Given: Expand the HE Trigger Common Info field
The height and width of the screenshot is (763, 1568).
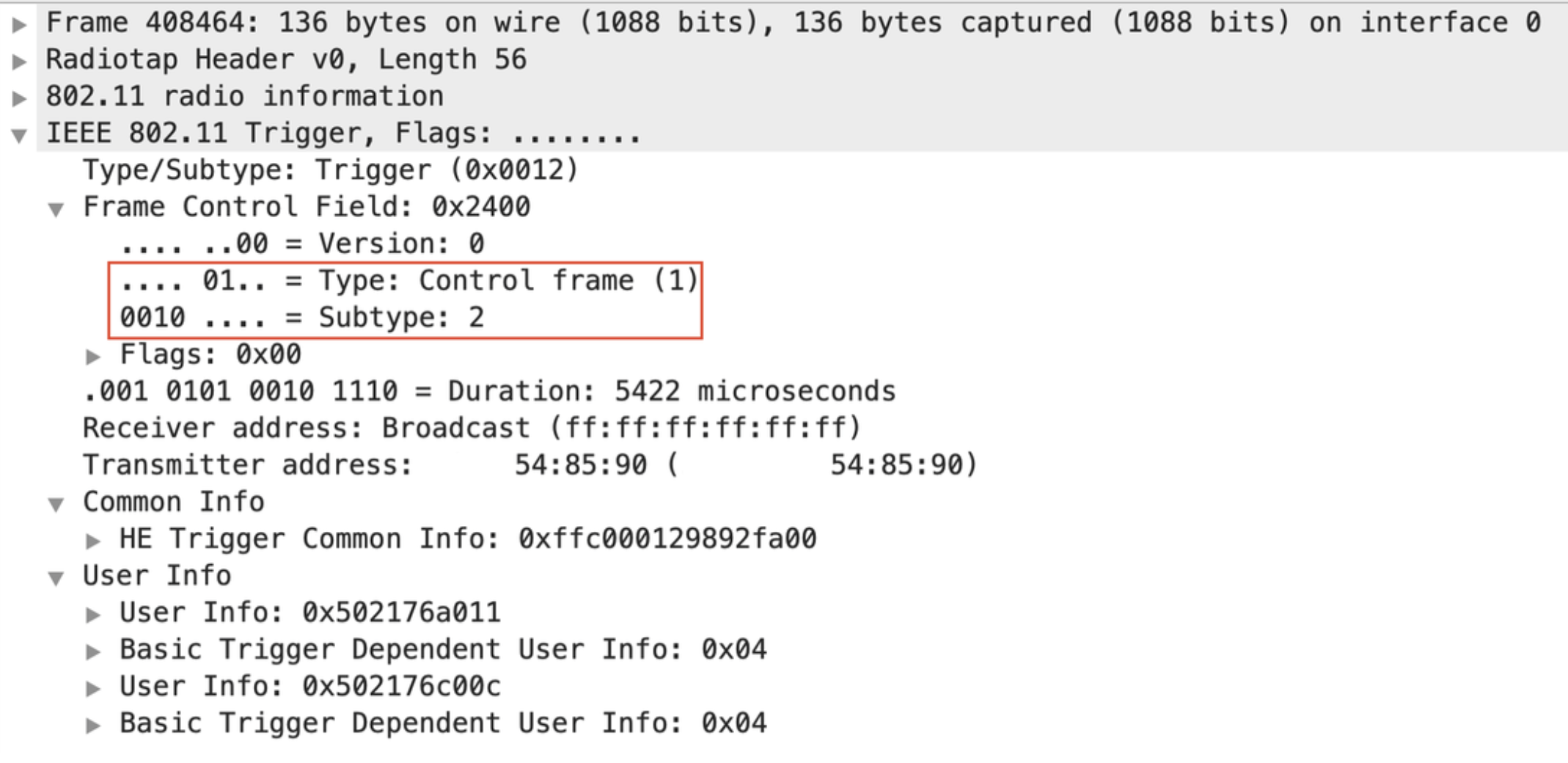Looking at the screenshot, I should click(x=93, y=539).
